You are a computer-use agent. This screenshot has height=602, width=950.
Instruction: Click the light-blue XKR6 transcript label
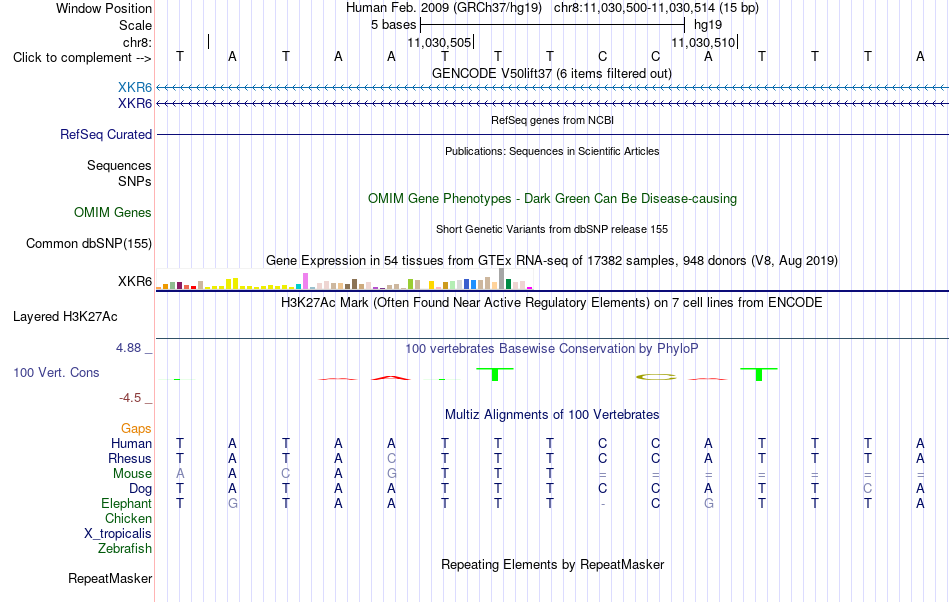pyautogui.click(x=135, y=88)
